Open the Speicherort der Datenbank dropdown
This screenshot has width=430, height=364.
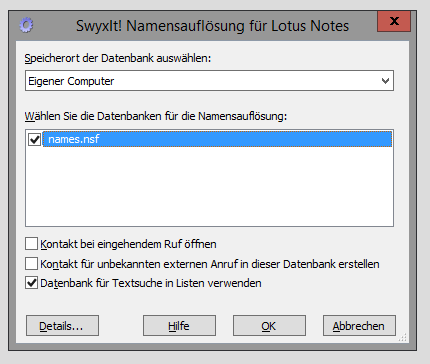(209, 81)
